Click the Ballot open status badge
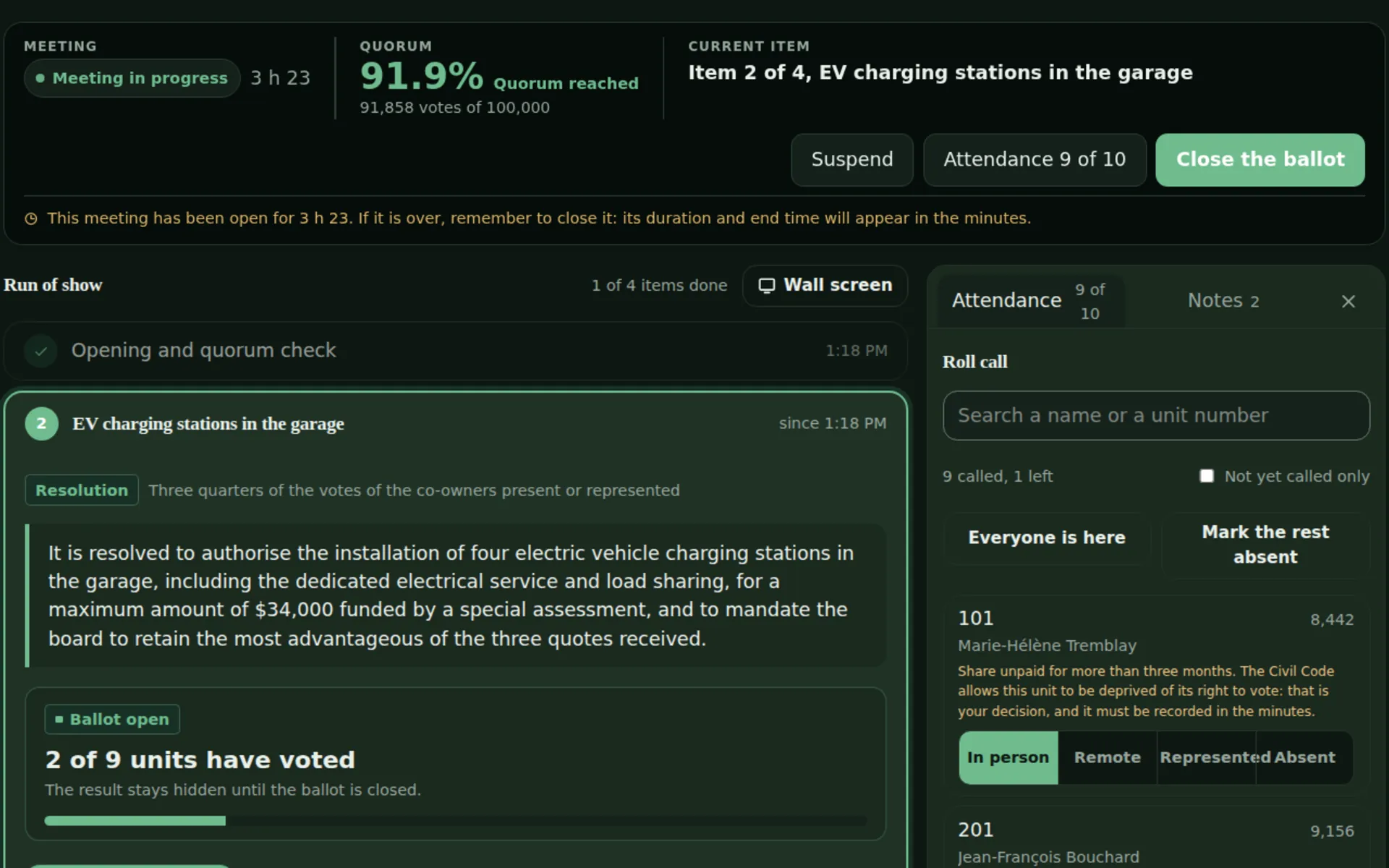Image resolution: width=1389 pixels, height=868 pixels. 112,719
